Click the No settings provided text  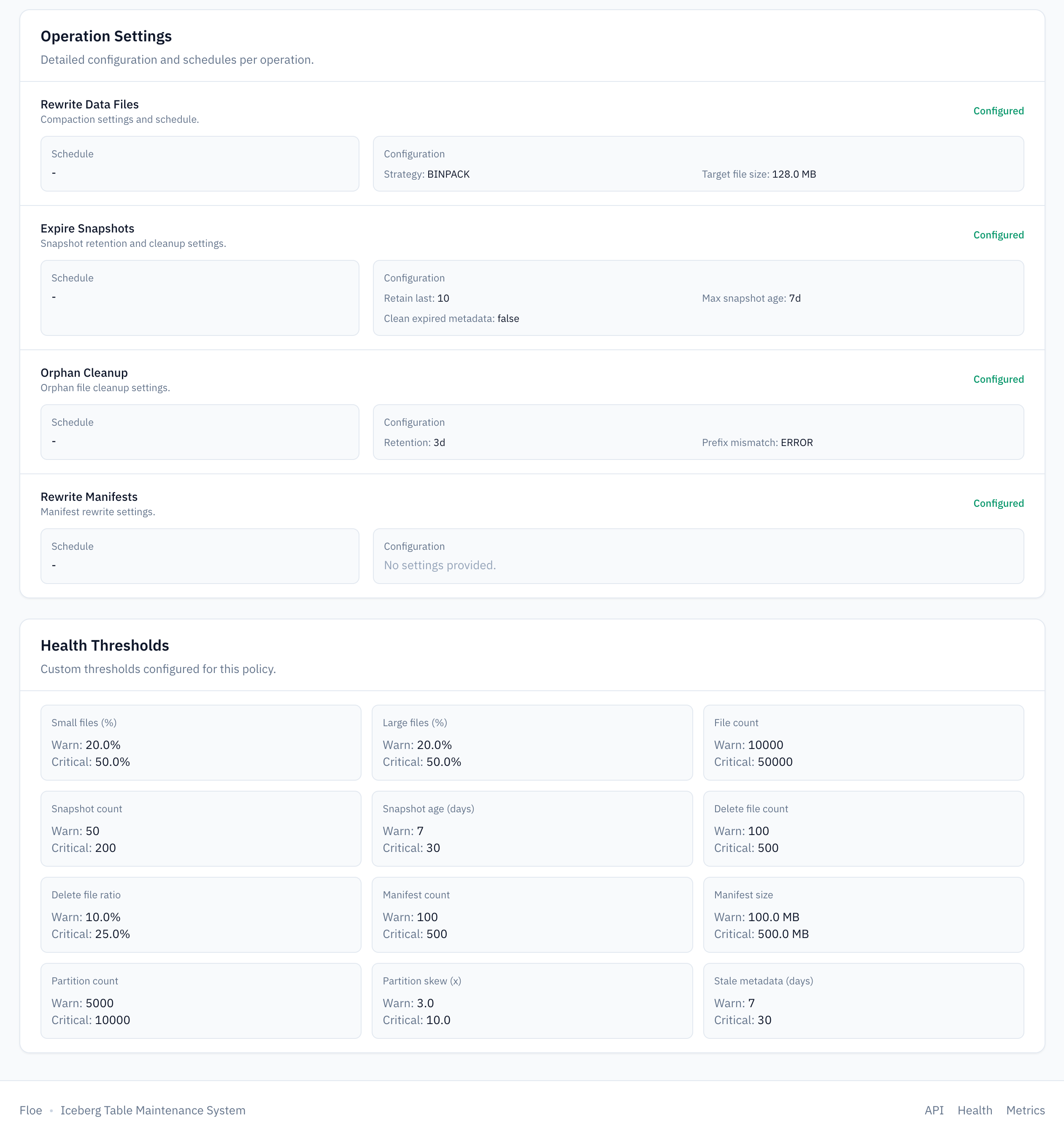[439, 565]
